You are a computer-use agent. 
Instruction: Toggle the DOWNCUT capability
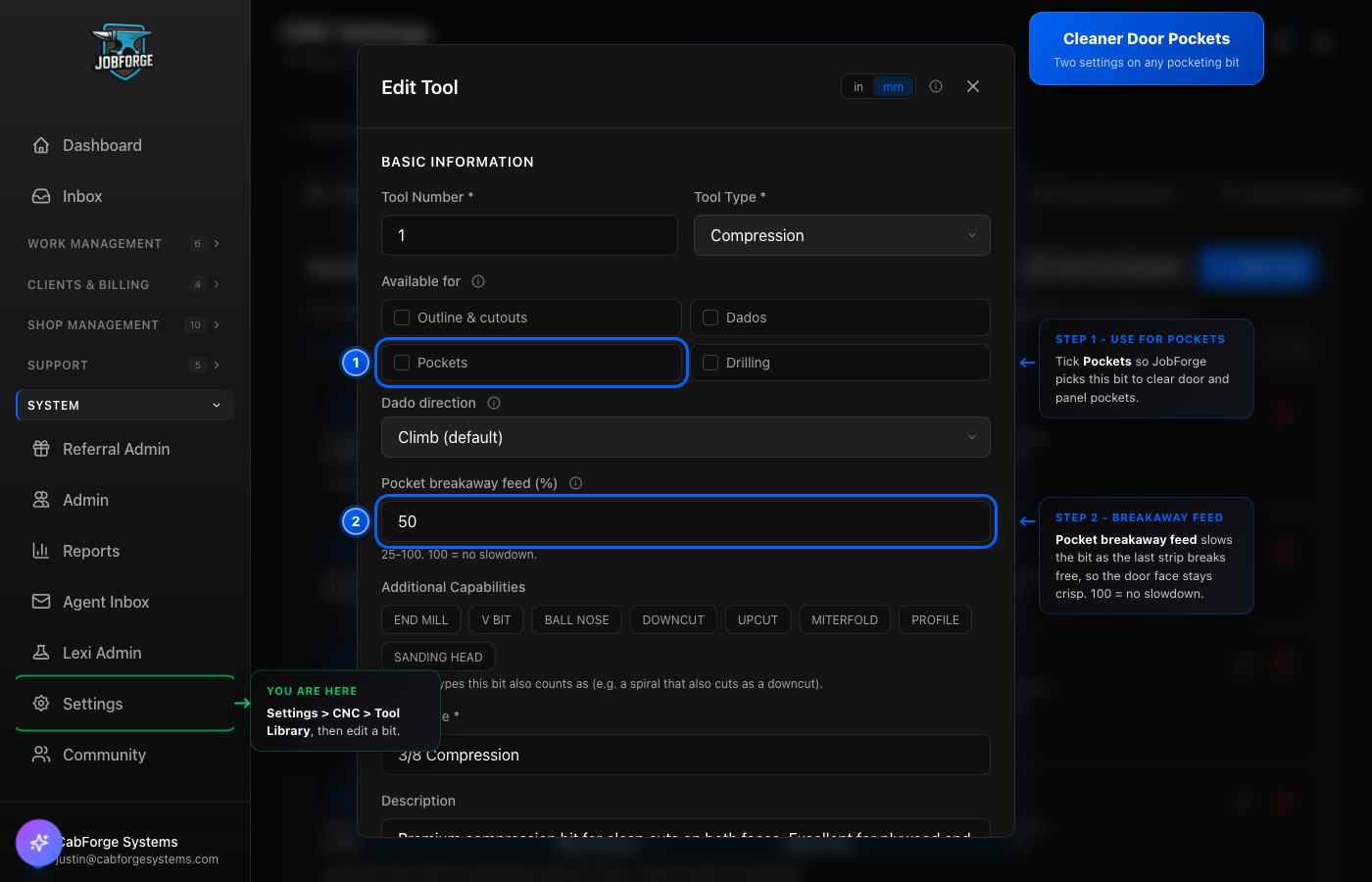point(673,620)
